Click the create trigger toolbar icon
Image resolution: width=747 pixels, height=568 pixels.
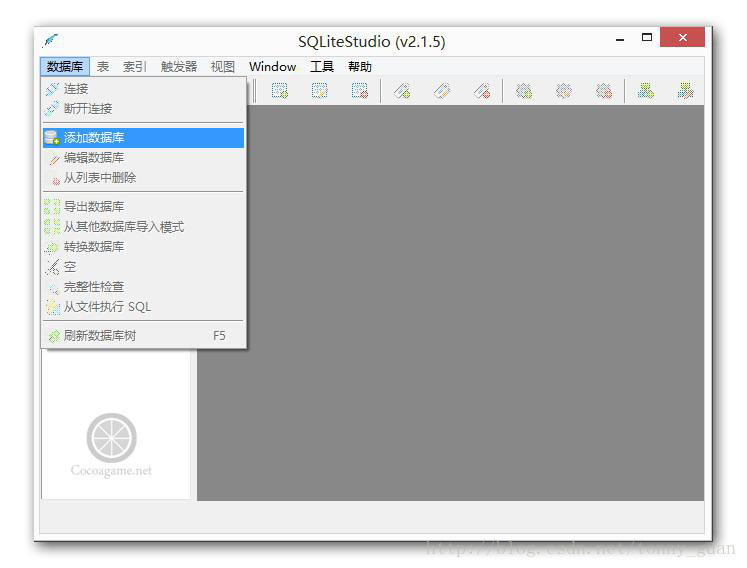[524, 91]
